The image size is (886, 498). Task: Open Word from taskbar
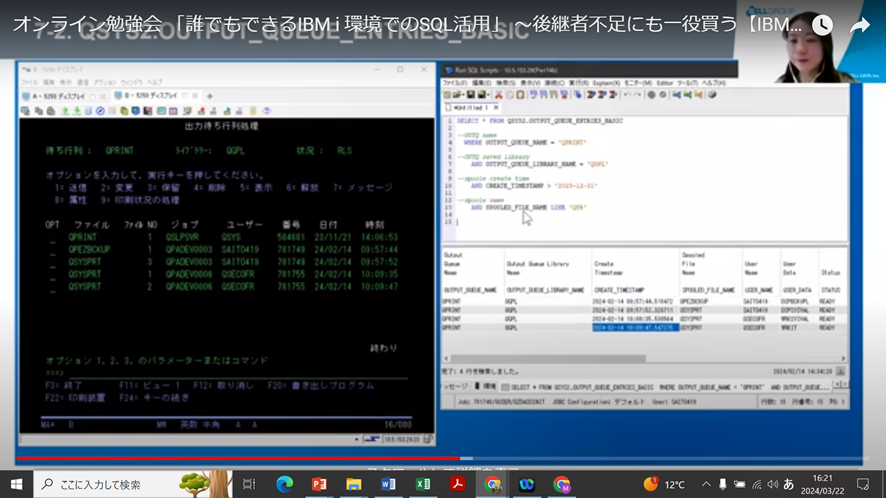[x=388, y=484]
